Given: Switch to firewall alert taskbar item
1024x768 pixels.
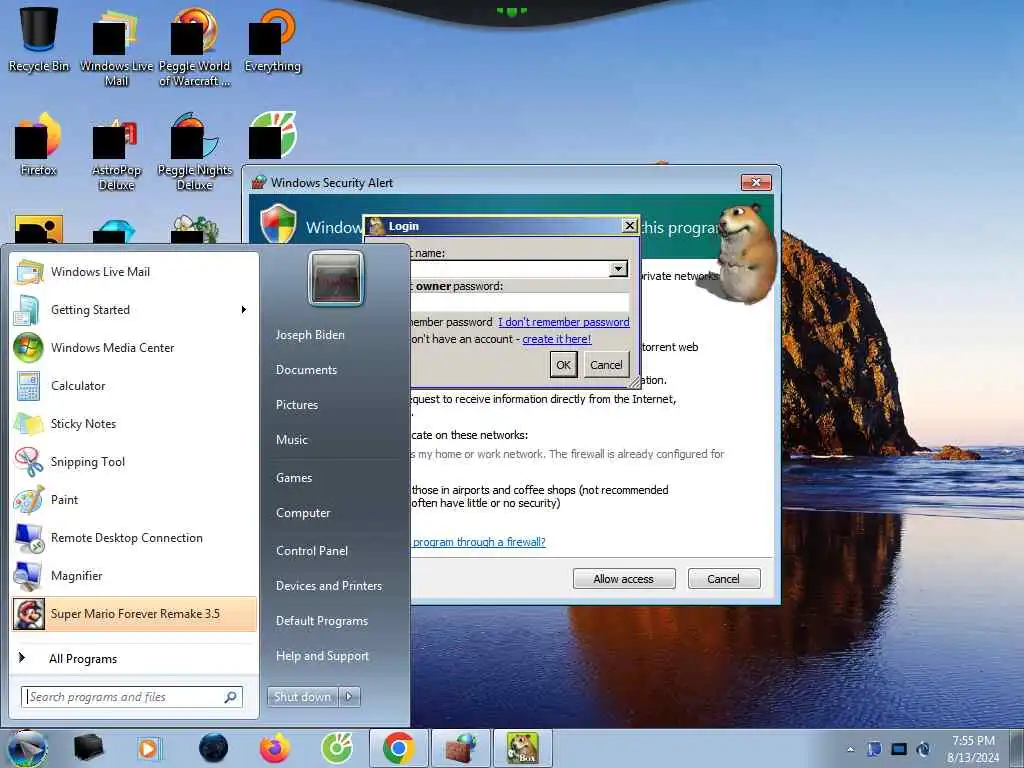Looking at the screenshot, I should (x=462, y=748).
